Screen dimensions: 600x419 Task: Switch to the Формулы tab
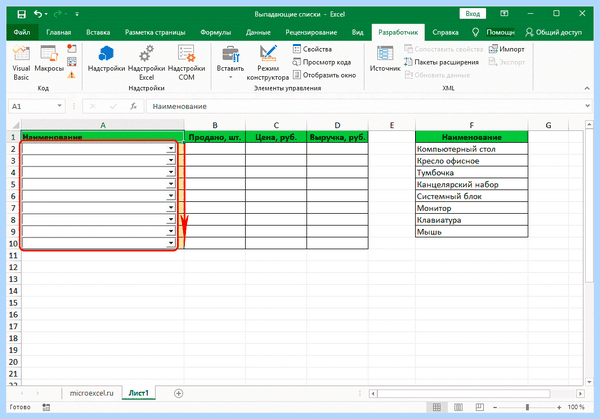215,32
